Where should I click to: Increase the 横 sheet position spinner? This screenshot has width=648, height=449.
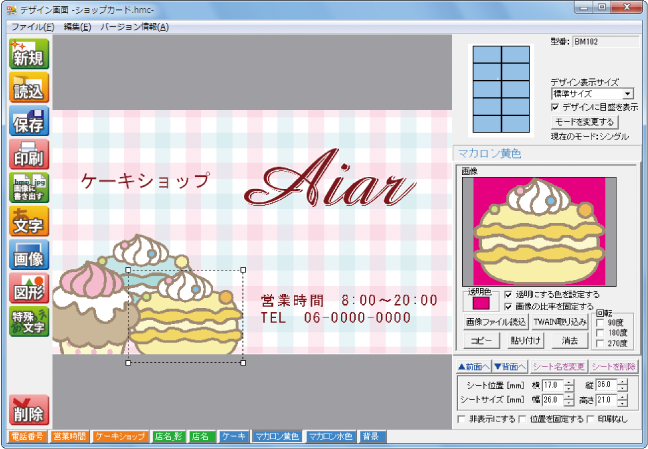[569, 380]
